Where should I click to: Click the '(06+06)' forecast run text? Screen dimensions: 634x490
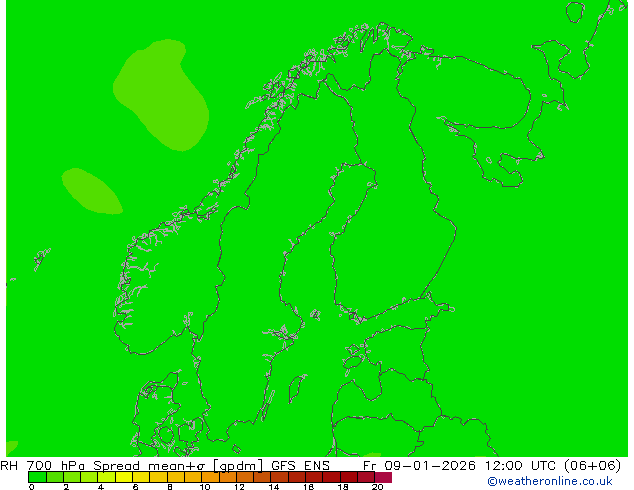(592, 465)
